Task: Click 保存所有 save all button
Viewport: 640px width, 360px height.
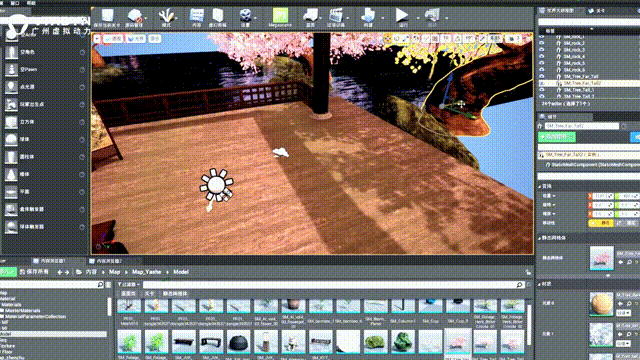Action: pos(34,272)
